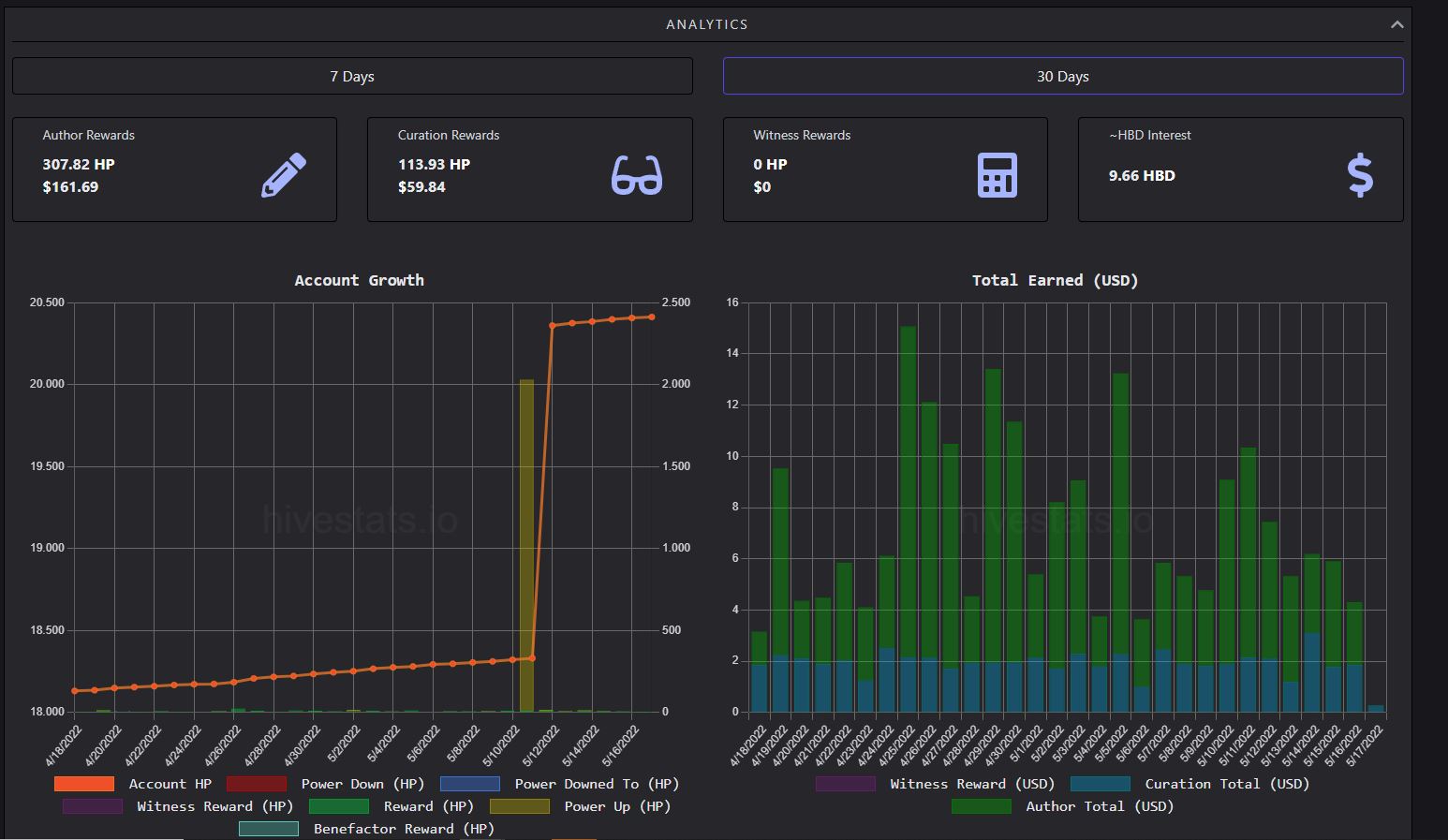This screenshot has width=1448, height=840.
Task: Click the Benefactor Reward (HP) legend label
Action: (404, 829)
